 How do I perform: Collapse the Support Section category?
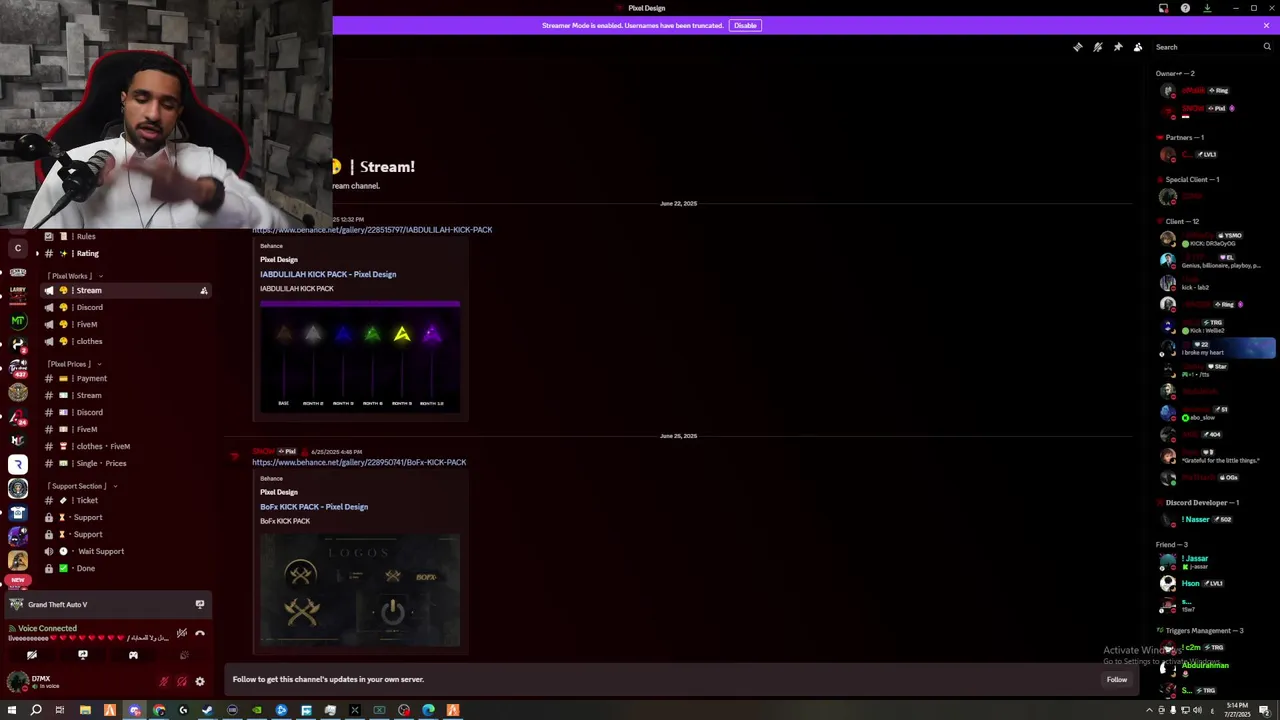[81, 486]
